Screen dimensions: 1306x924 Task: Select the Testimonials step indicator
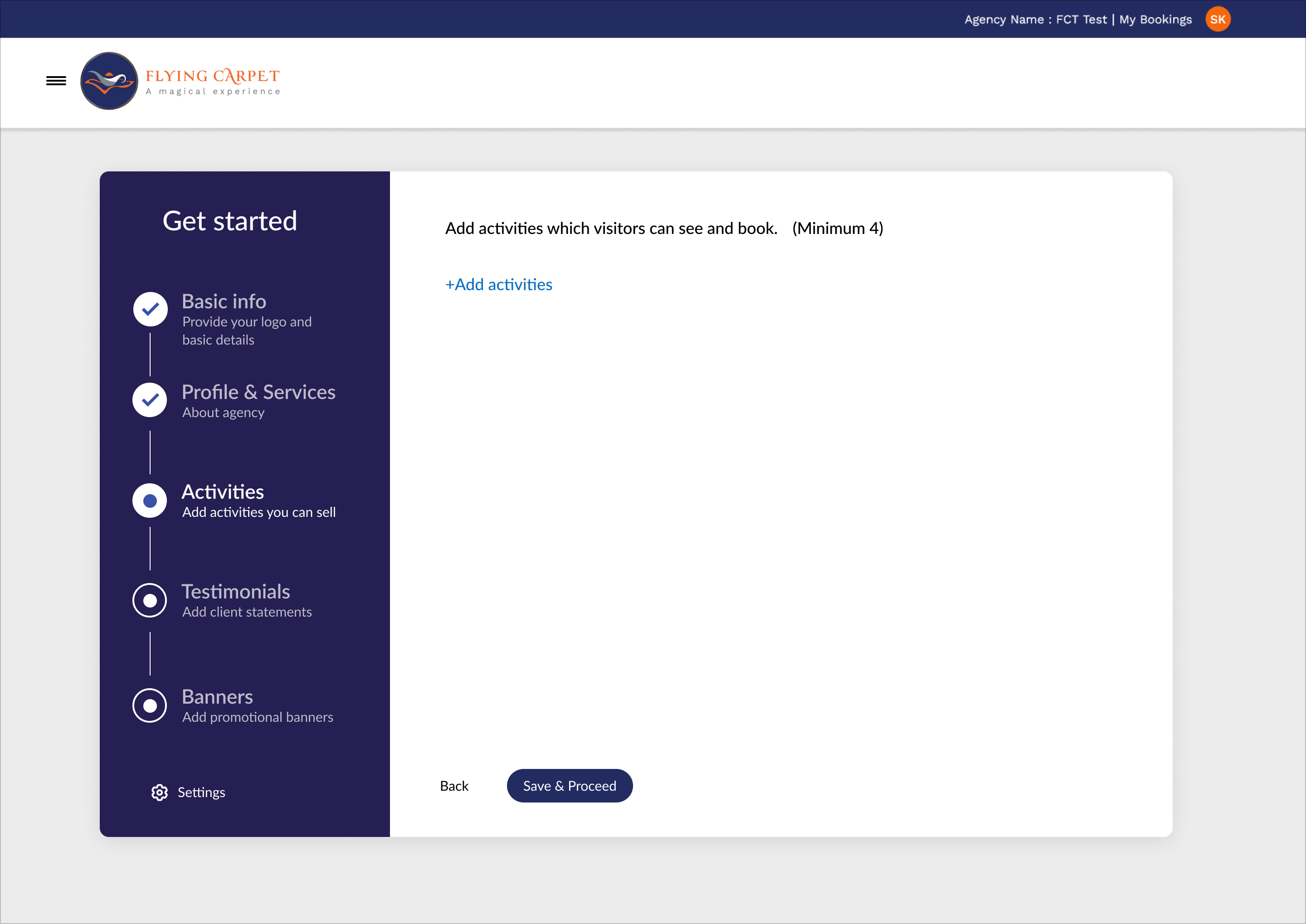(150, 600)
